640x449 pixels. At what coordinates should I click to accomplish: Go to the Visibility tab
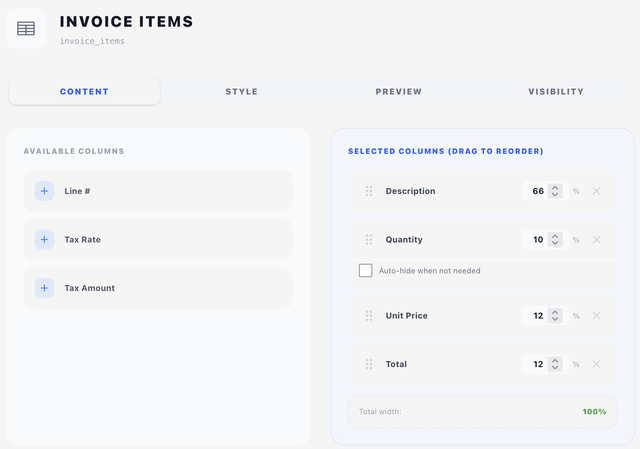(x=556, y=91)
